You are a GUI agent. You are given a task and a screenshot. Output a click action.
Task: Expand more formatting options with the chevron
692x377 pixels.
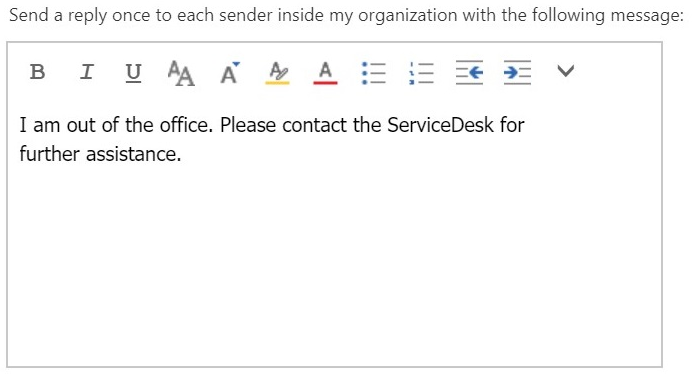click(565, 71)
